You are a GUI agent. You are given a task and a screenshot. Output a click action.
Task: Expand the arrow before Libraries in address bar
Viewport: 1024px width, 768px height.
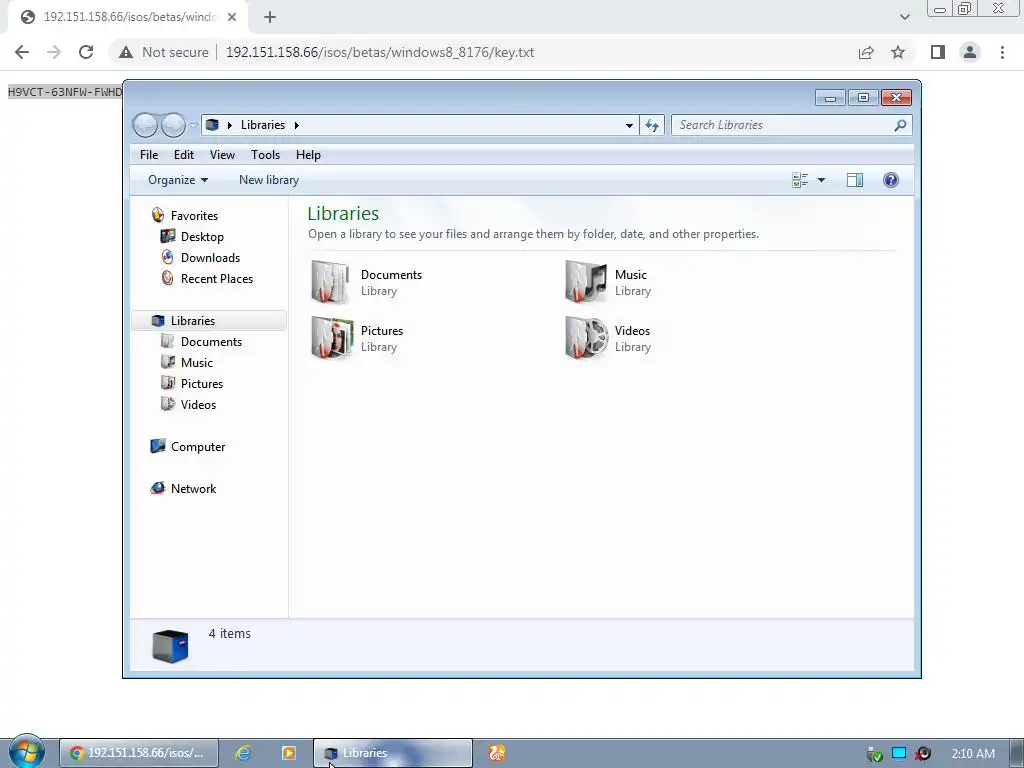click(229, 125)
